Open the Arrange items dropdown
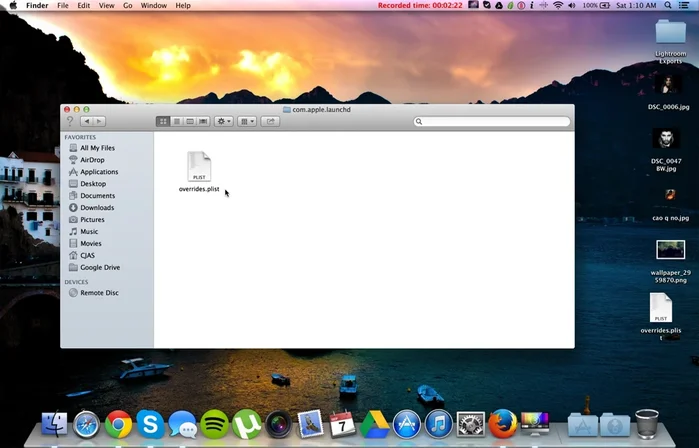Image resolution: width=699 pixels, height=448 pixels. [x=247, y=121]
